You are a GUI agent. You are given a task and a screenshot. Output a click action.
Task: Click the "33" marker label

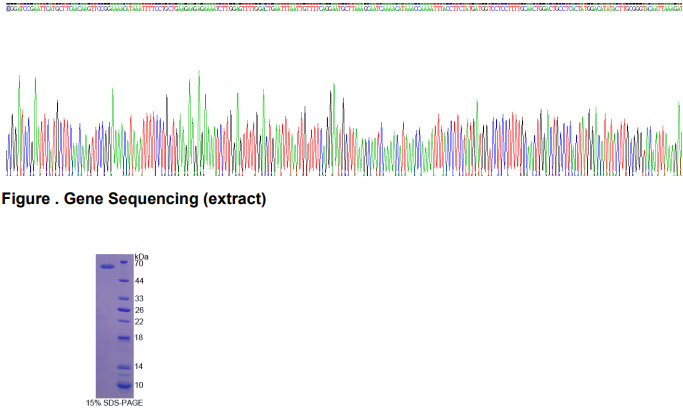click(139, 298)
